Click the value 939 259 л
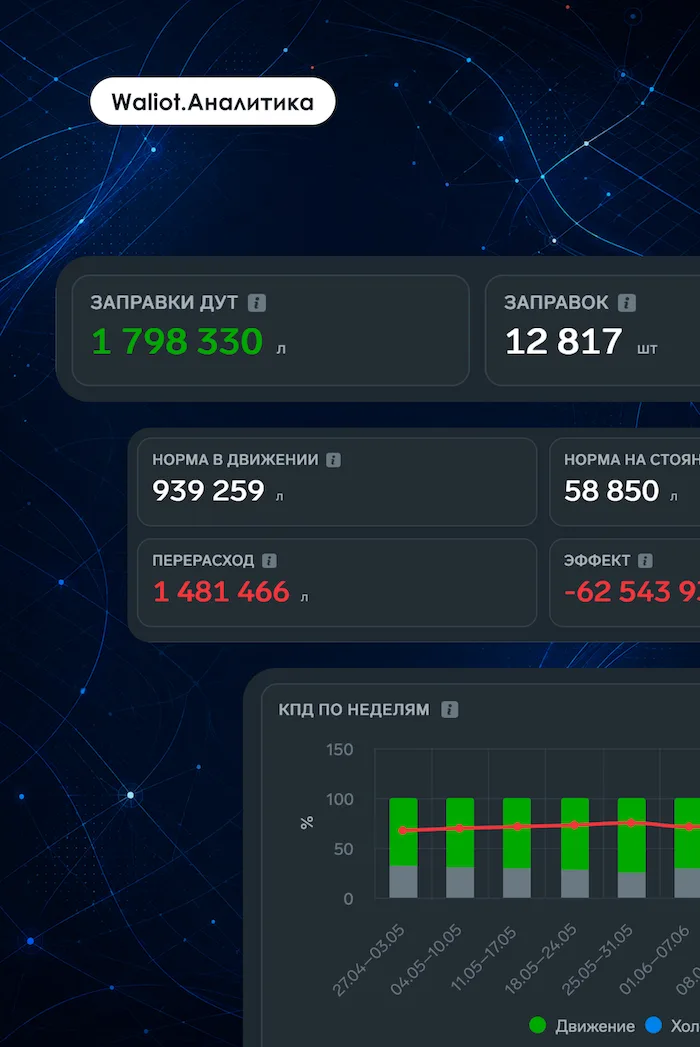This screenshot has height=1047, width=700. pos(218,491)
